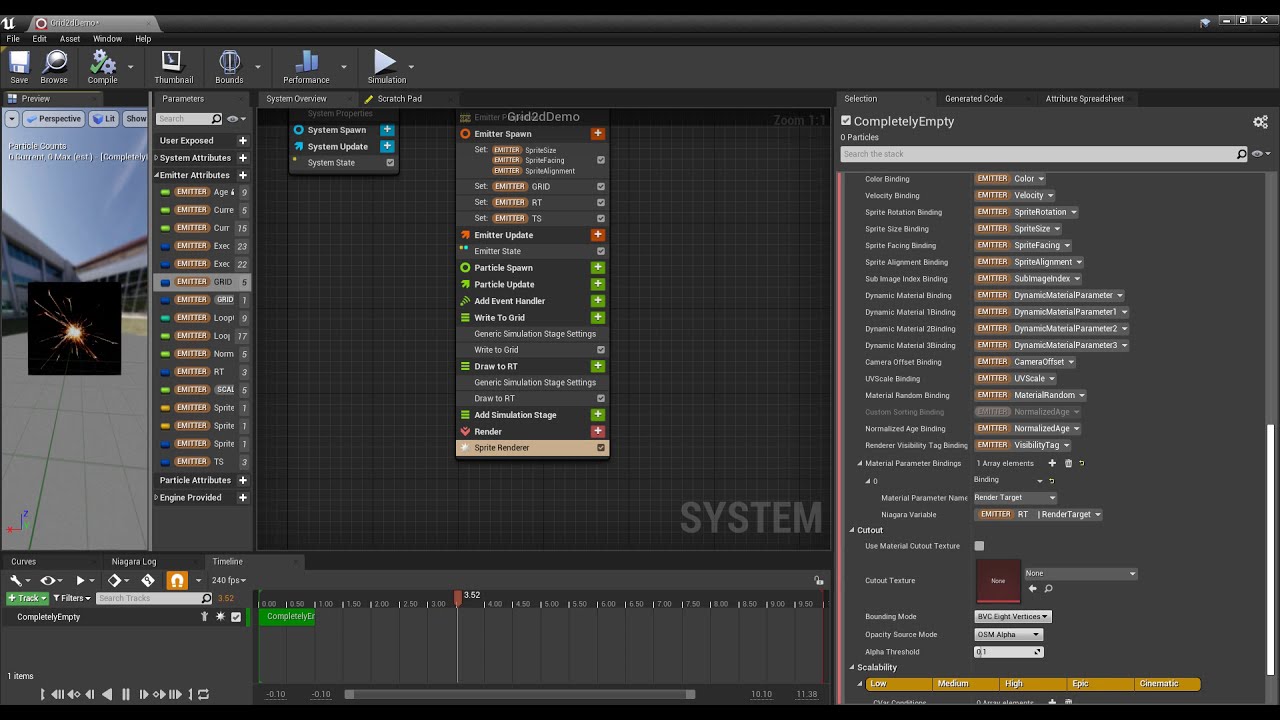The width and height of the screenshot is (1280, 720).
Task: Toggle the Bounds toolbar icon
Action: point(229,66)
